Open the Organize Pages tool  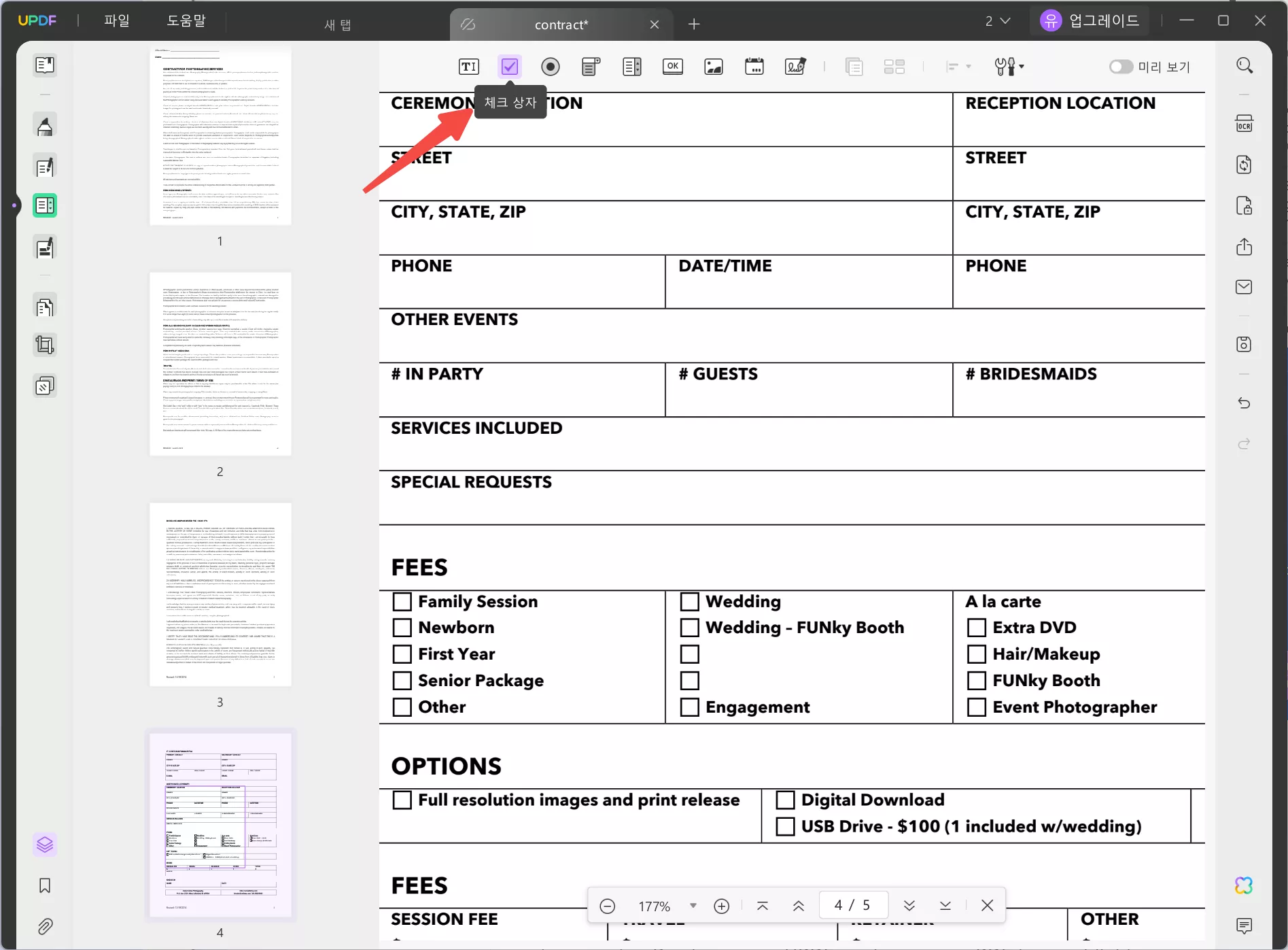(45, 307)
